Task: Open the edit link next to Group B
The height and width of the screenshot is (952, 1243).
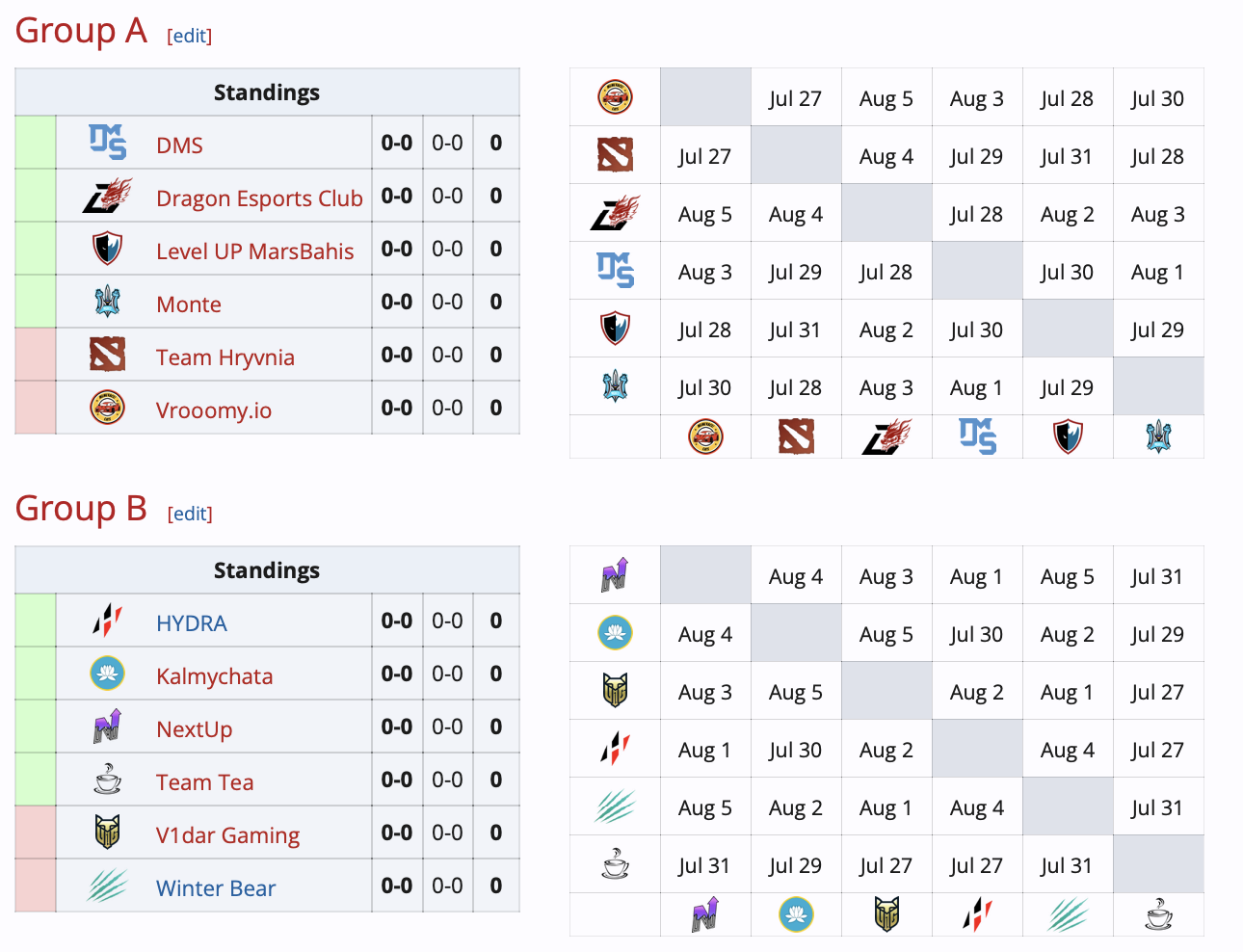Action: pyautogui.click(x=189, y=514)
